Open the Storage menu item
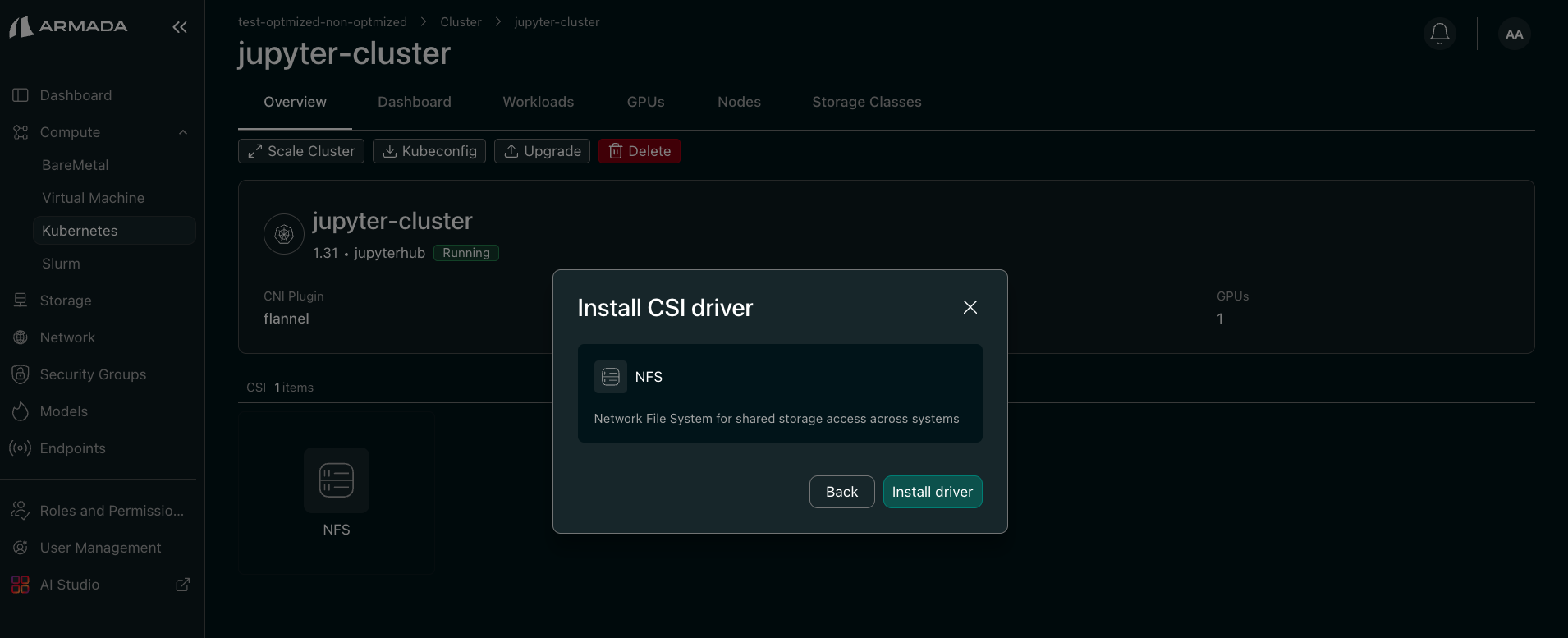Image resolution: width=1568 pixels, height=638 pixels. 66,301
